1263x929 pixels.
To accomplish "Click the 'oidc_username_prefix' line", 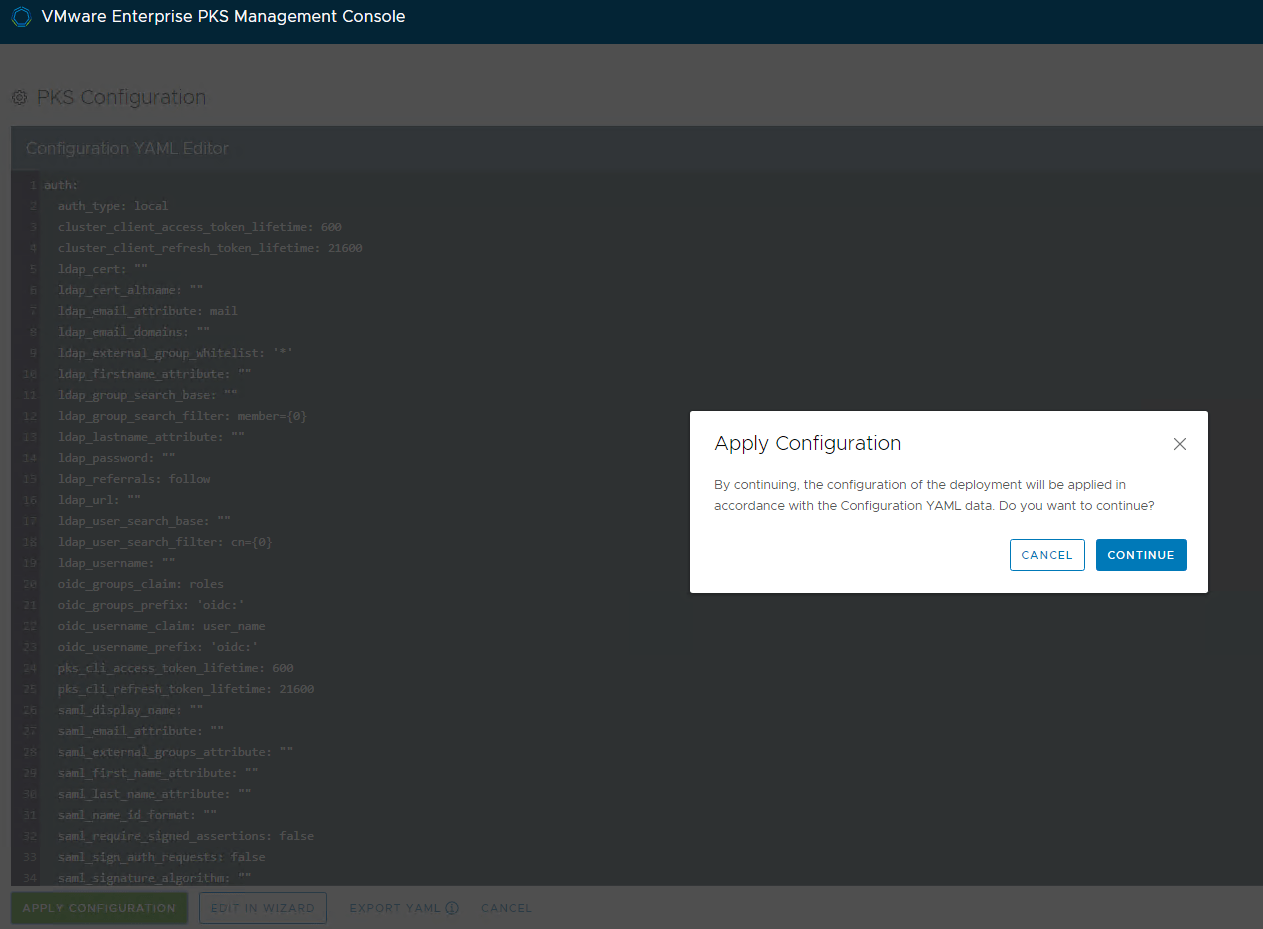I will coord(158,647).
